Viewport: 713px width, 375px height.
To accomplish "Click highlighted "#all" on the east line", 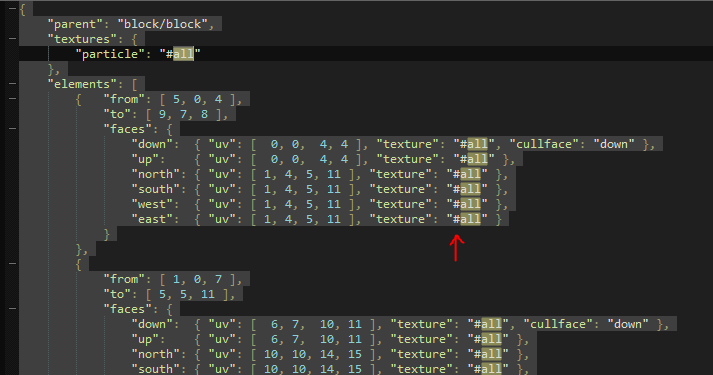I will (467, 219).
